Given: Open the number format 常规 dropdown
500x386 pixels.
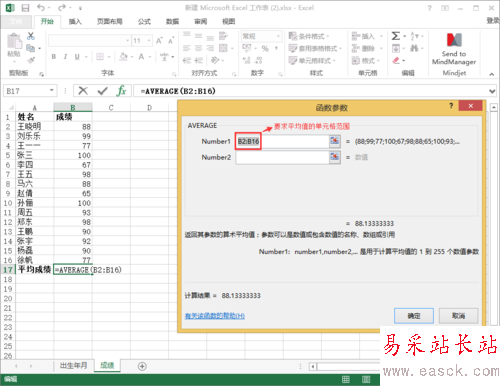Looking at the screenshot, I should (x=278, y=36).
